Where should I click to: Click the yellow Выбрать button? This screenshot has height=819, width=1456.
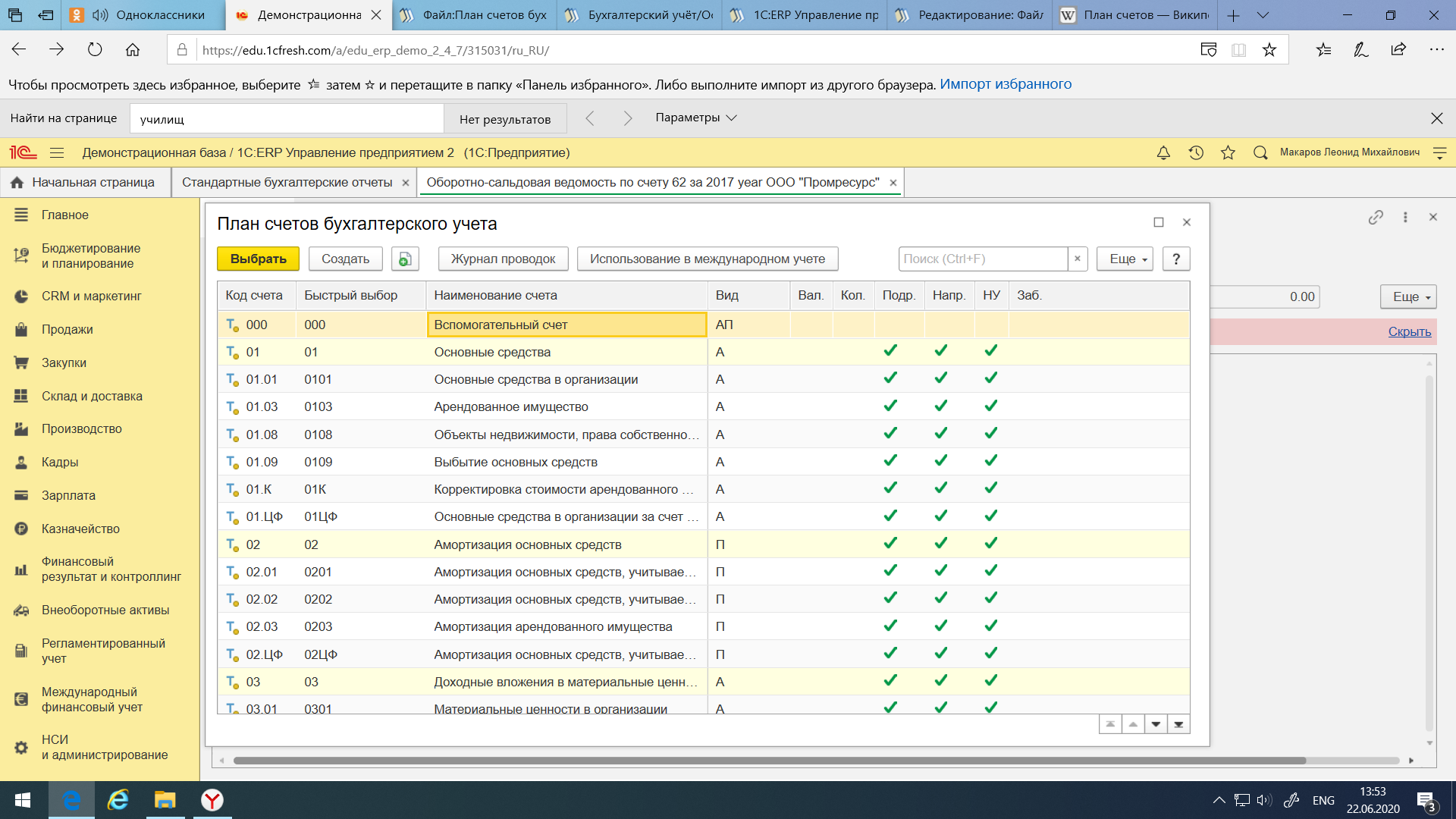tap(258, 259)
